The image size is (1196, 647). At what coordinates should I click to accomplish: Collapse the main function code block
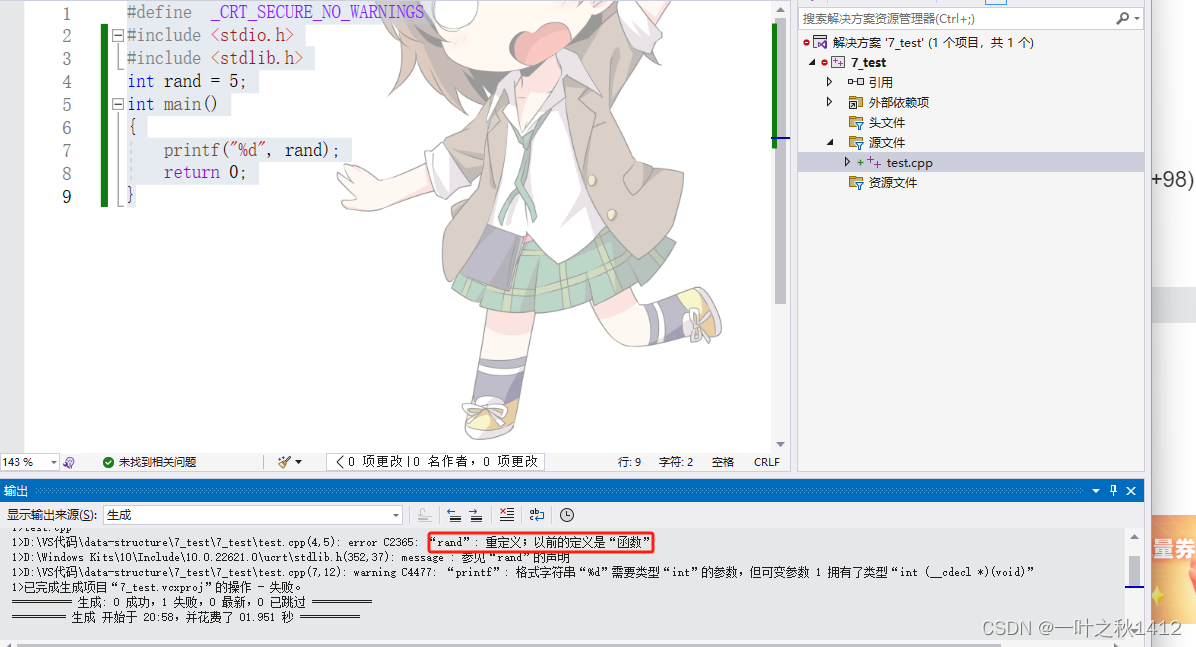tap(117, 103)
